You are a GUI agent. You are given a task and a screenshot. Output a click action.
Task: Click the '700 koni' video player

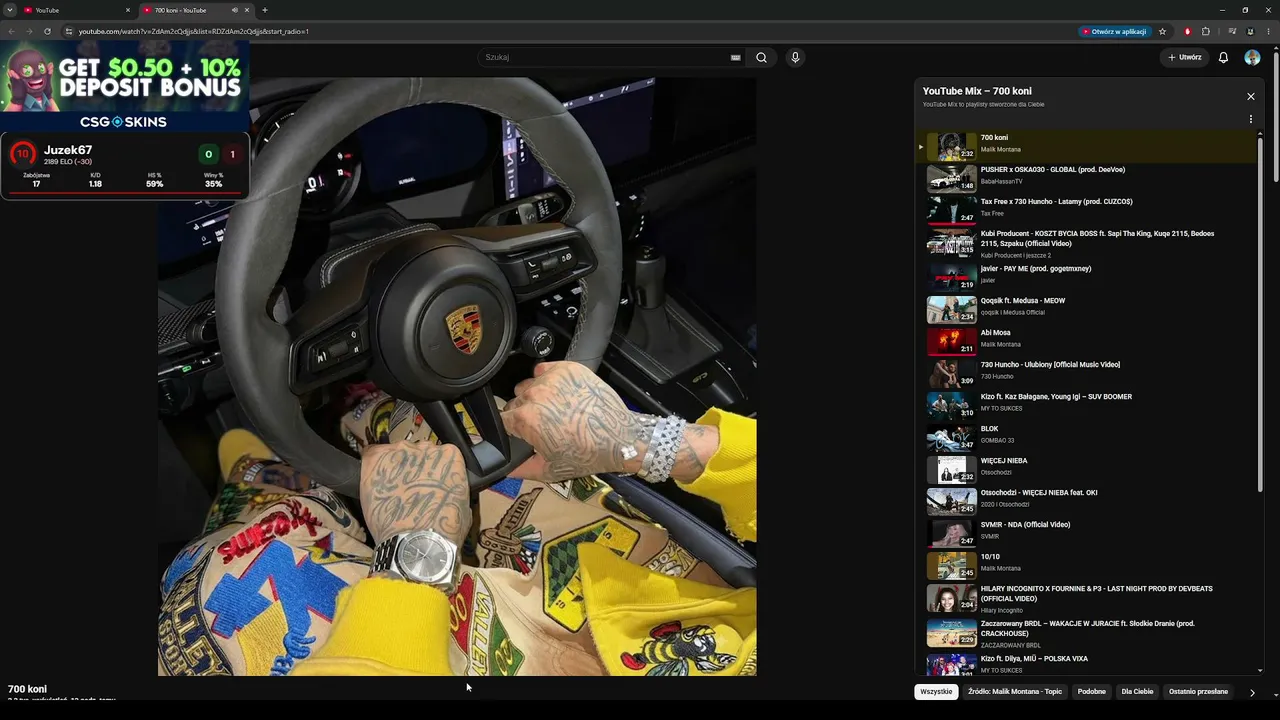[x=457, y=376]
